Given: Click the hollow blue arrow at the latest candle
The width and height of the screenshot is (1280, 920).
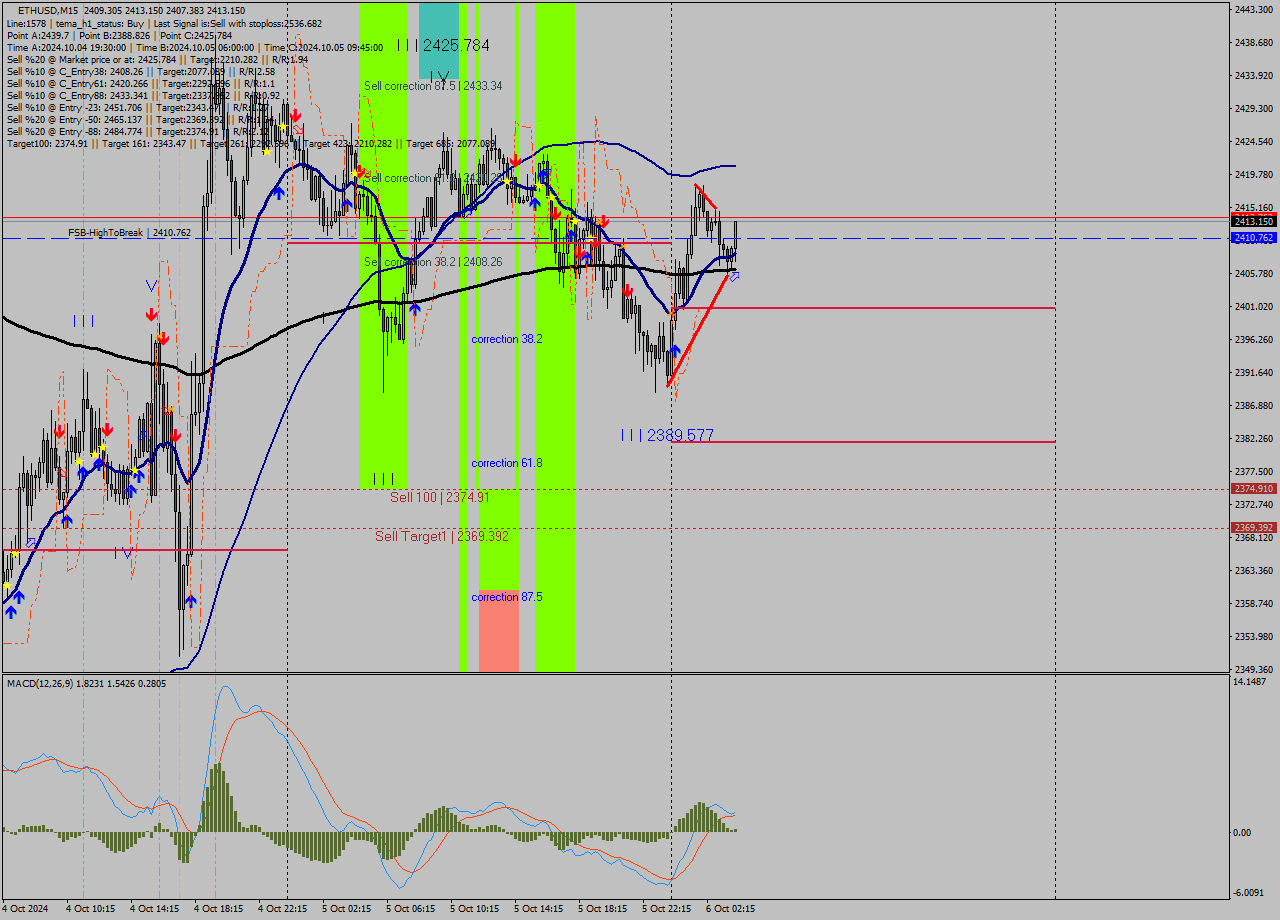Looking at the screenshot, I should point(734,275).
